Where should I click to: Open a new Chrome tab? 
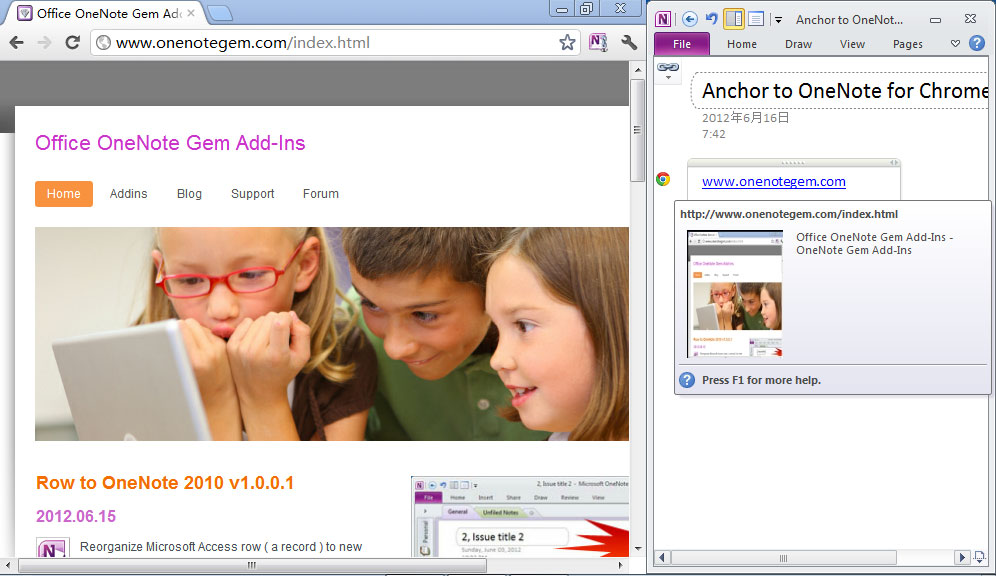220,13
